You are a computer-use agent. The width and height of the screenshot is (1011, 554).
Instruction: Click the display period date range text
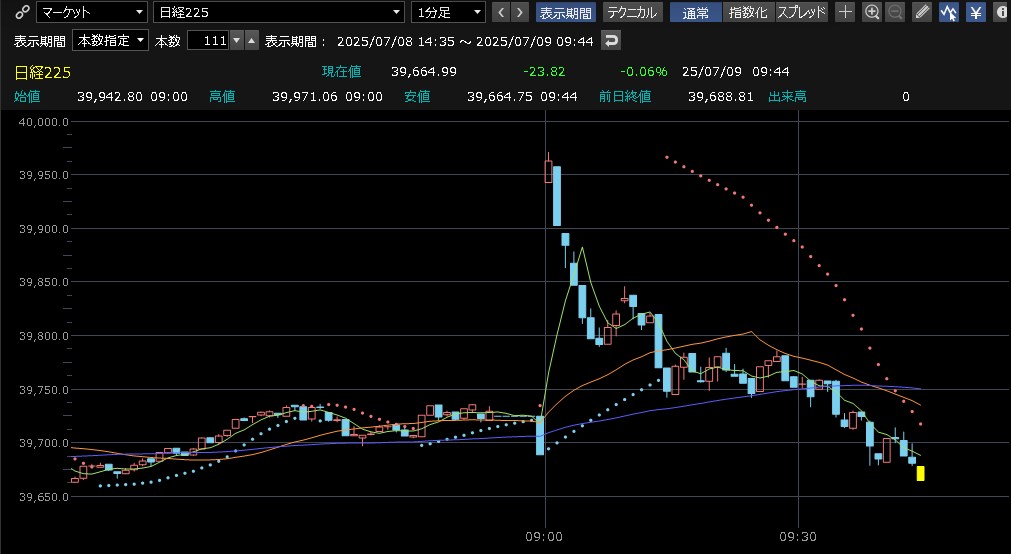(x=465, y=41)
